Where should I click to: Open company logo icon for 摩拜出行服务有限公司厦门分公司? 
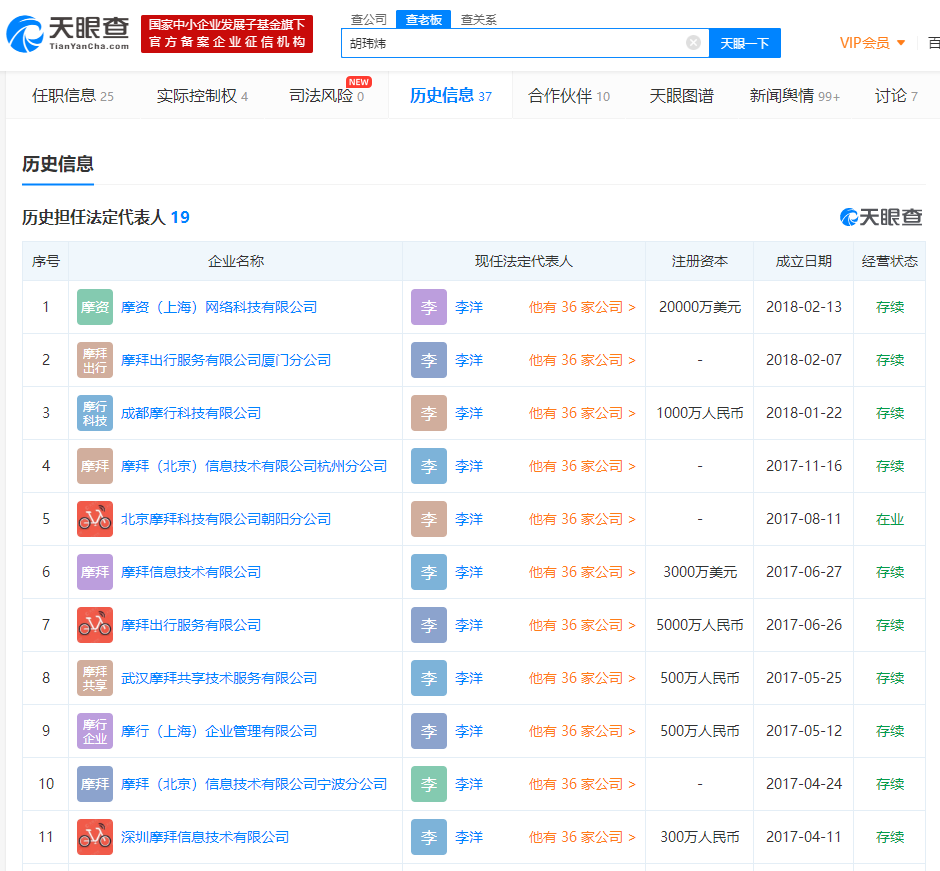[95, 360]
